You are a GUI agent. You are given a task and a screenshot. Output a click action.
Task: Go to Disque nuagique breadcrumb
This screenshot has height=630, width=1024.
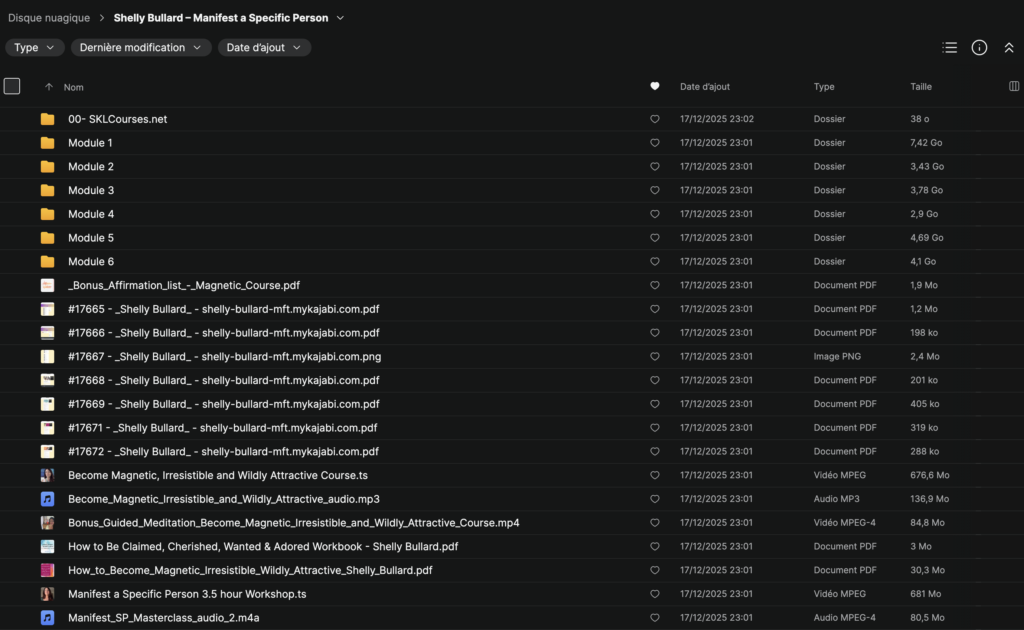tap(48, 18)
